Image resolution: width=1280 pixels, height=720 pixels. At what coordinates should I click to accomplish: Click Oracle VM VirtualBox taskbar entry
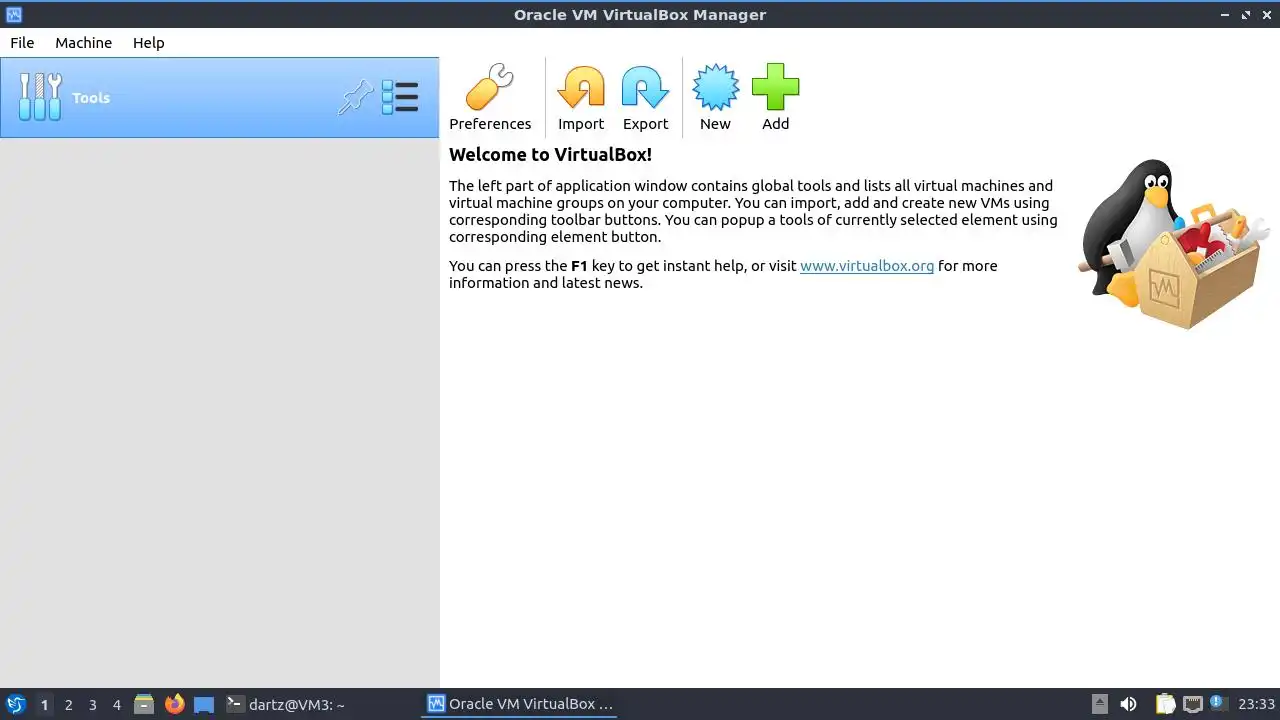(520, 704)
